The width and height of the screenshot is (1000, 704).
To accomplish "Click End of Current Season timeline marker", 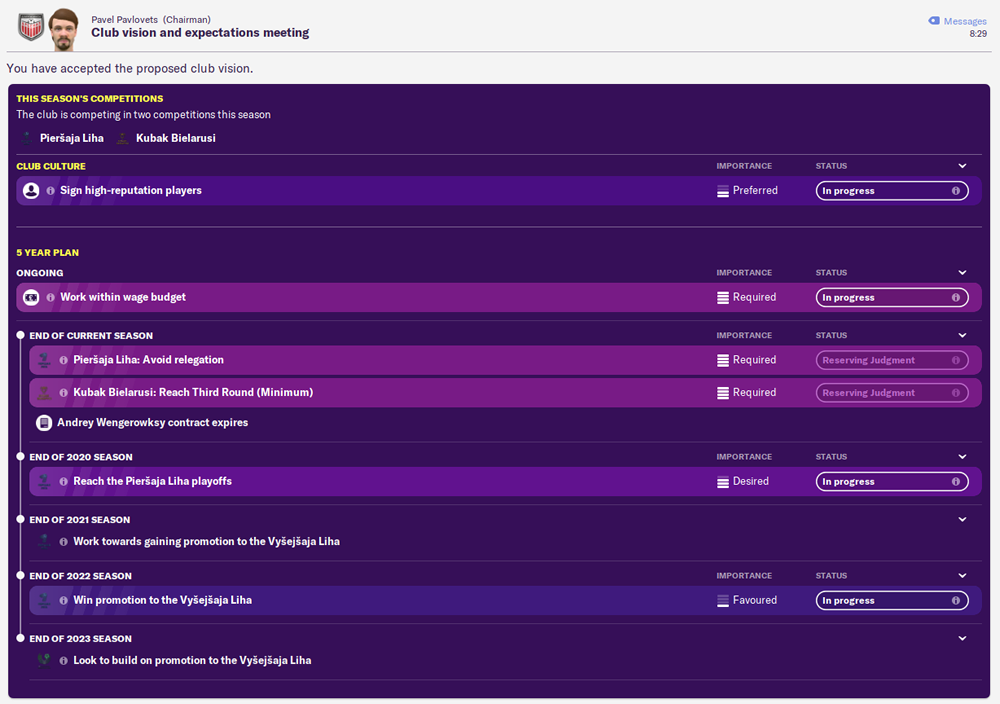I will click(x=20, y=335).
